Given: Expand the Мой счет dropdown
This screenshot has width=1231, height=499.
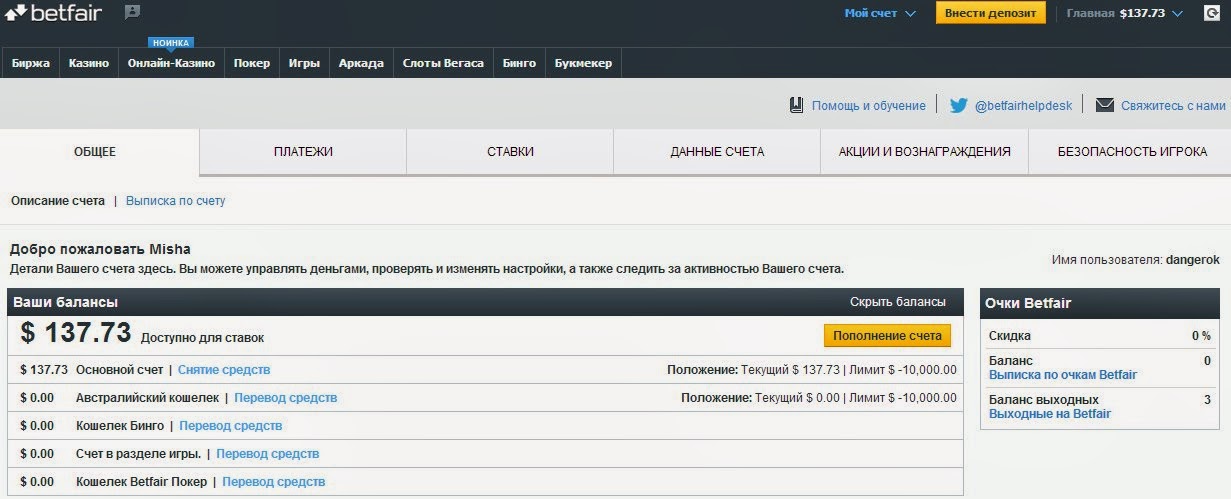Looking at the screenshot, I should coord(879,14).
